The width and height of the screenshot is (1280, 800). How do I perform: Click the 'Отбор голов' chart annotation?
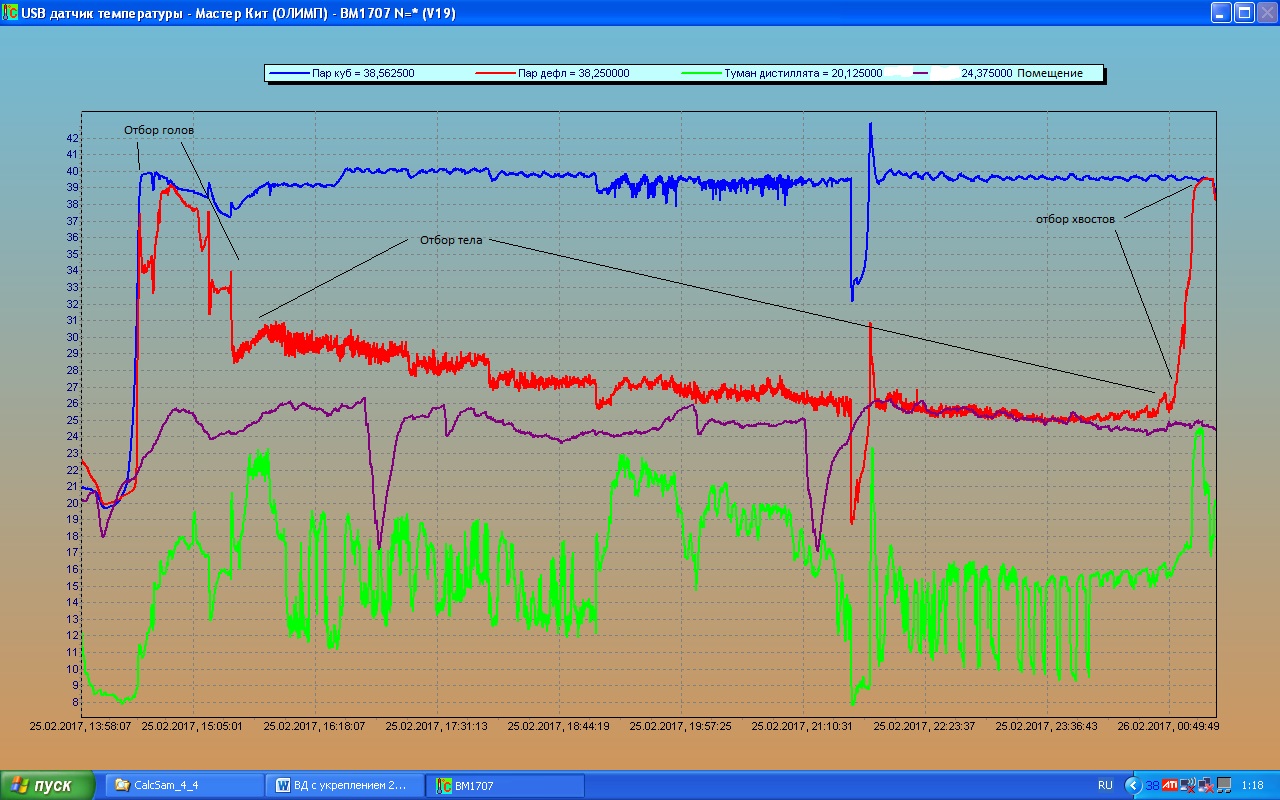point(159,130)
